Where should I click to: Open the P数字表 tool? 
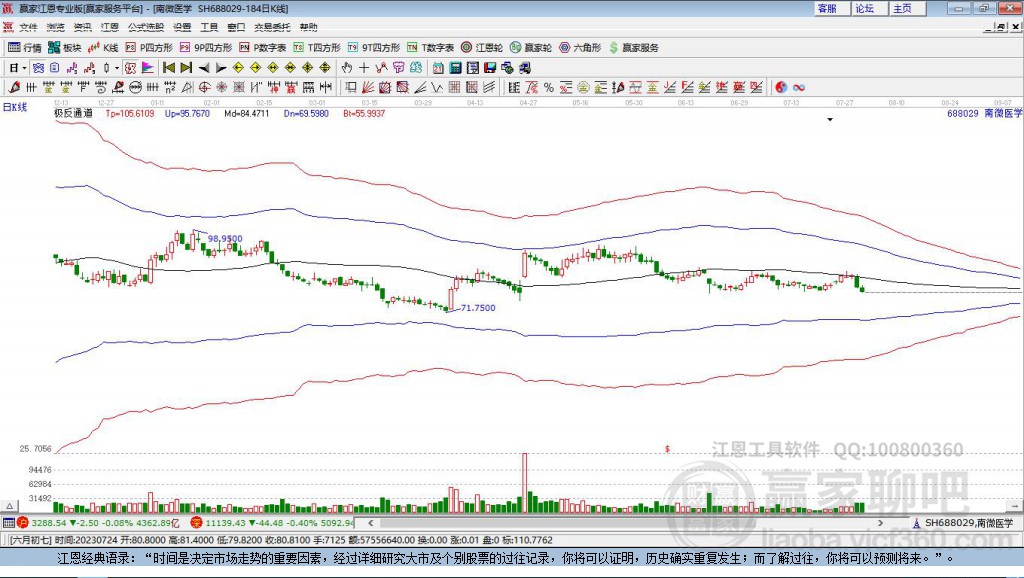[x=263, y=48]
